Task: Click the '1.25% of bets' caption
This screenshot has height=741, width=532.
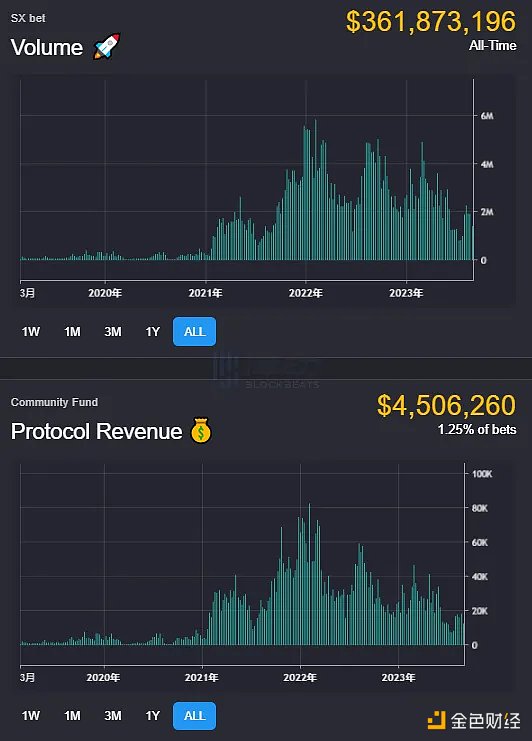Action: click(477, 430)
